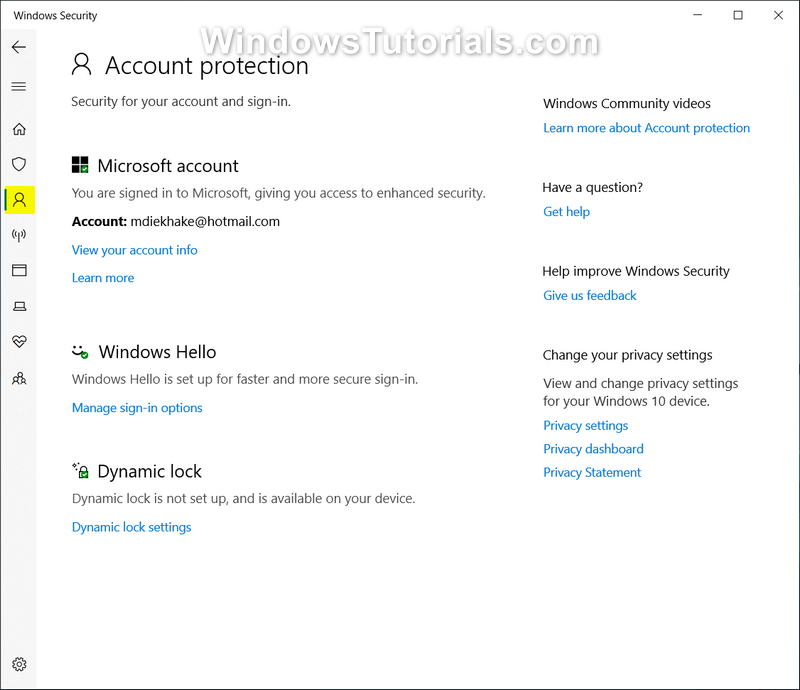Viewport: 800px width, 690px height.
Task: Click Learn more under Microsoft account
Action: (103, 277)
